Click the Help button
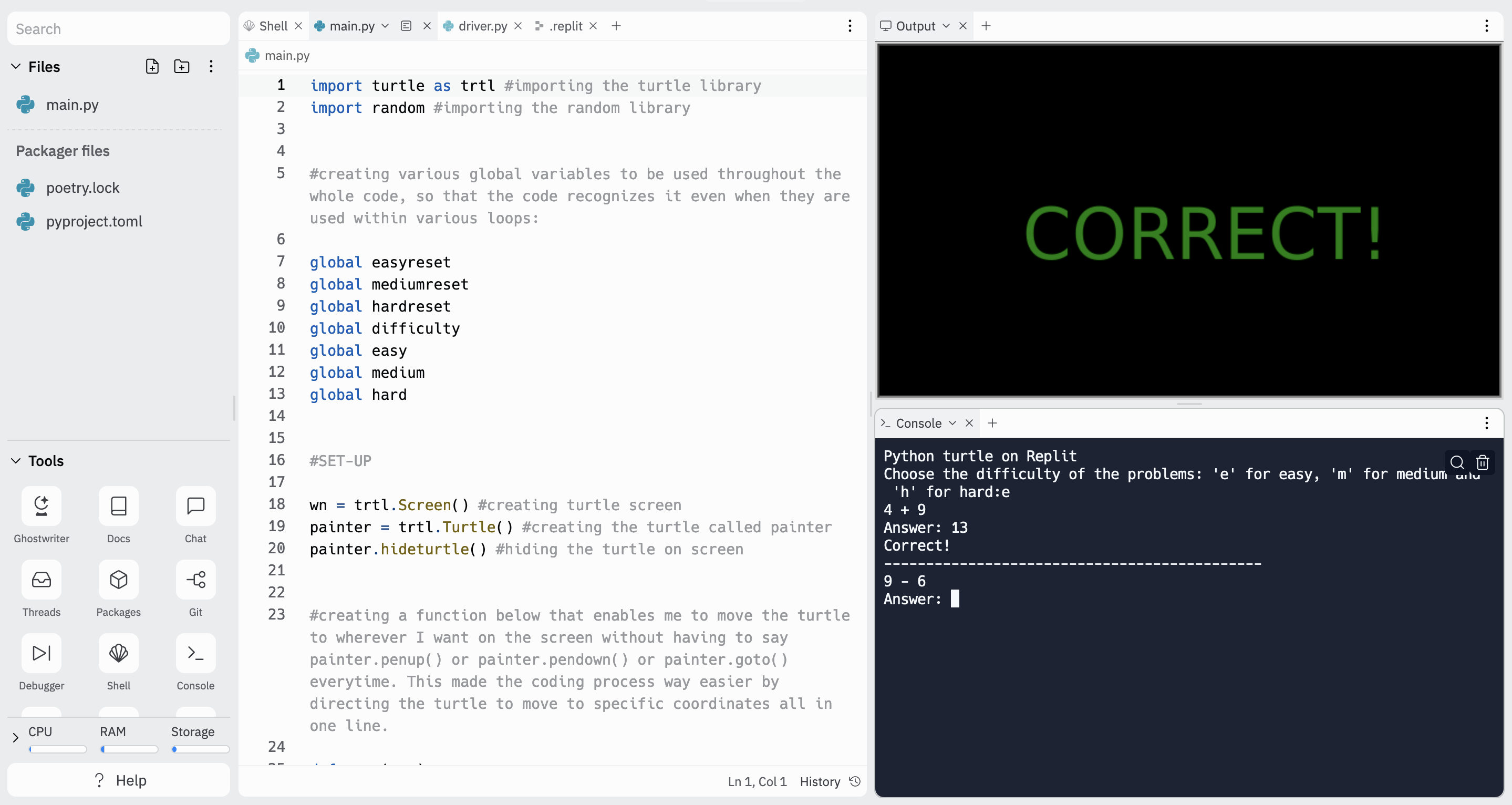The width and height of the screenshot is (1512, 805). click(x=119, y=780)
